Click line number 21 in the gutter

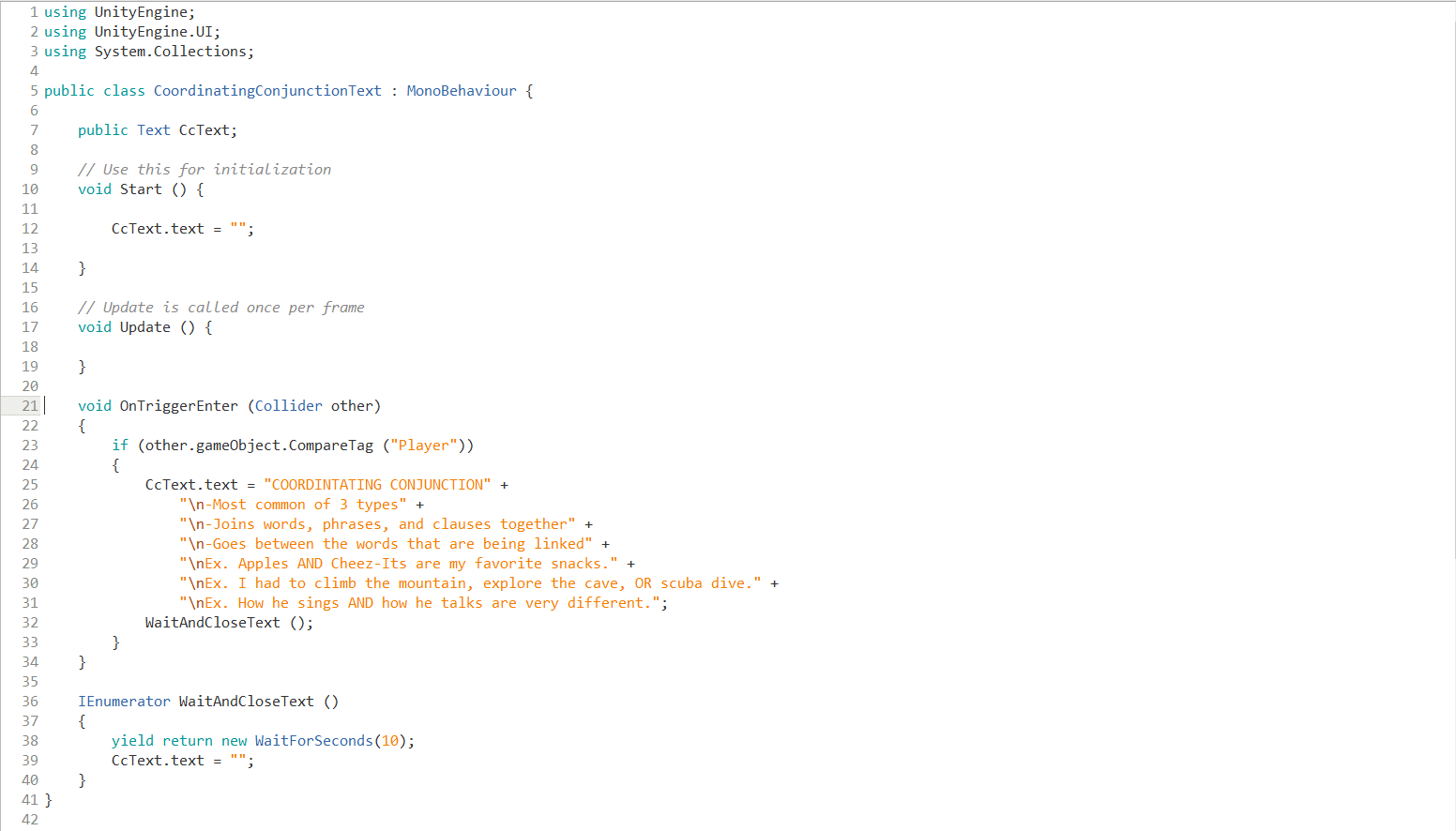(x=30, y=406)
